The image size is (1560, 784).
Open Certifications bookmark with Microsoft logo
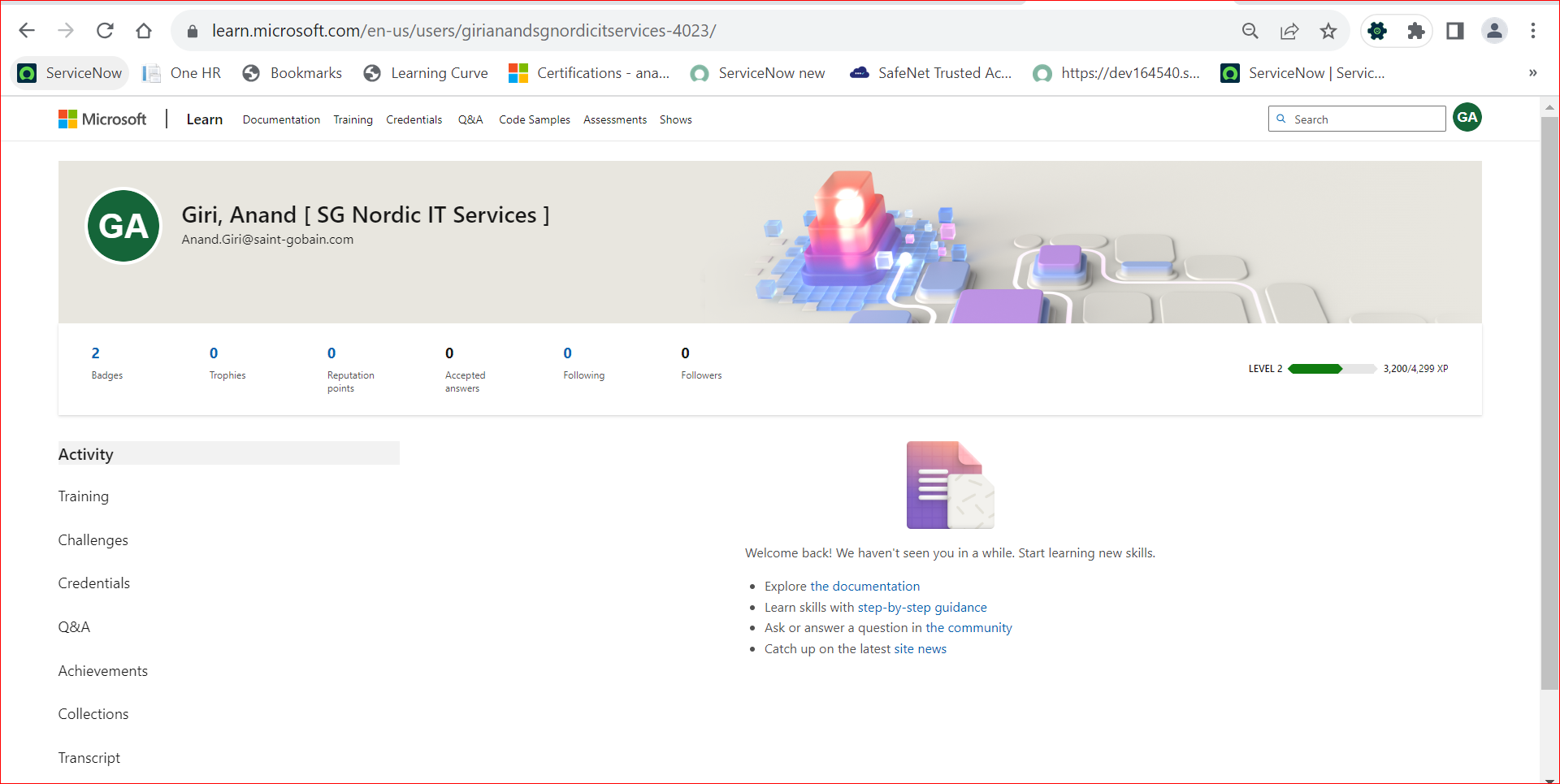[589, 73]
